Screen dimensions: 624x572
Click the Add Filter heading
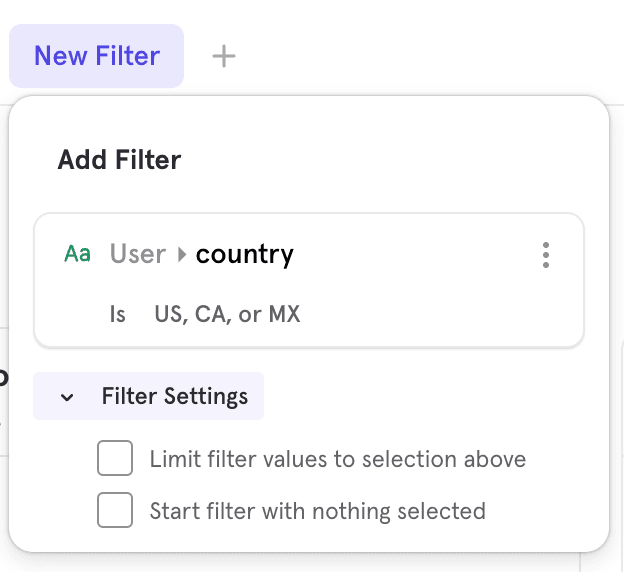coord(119,159)
